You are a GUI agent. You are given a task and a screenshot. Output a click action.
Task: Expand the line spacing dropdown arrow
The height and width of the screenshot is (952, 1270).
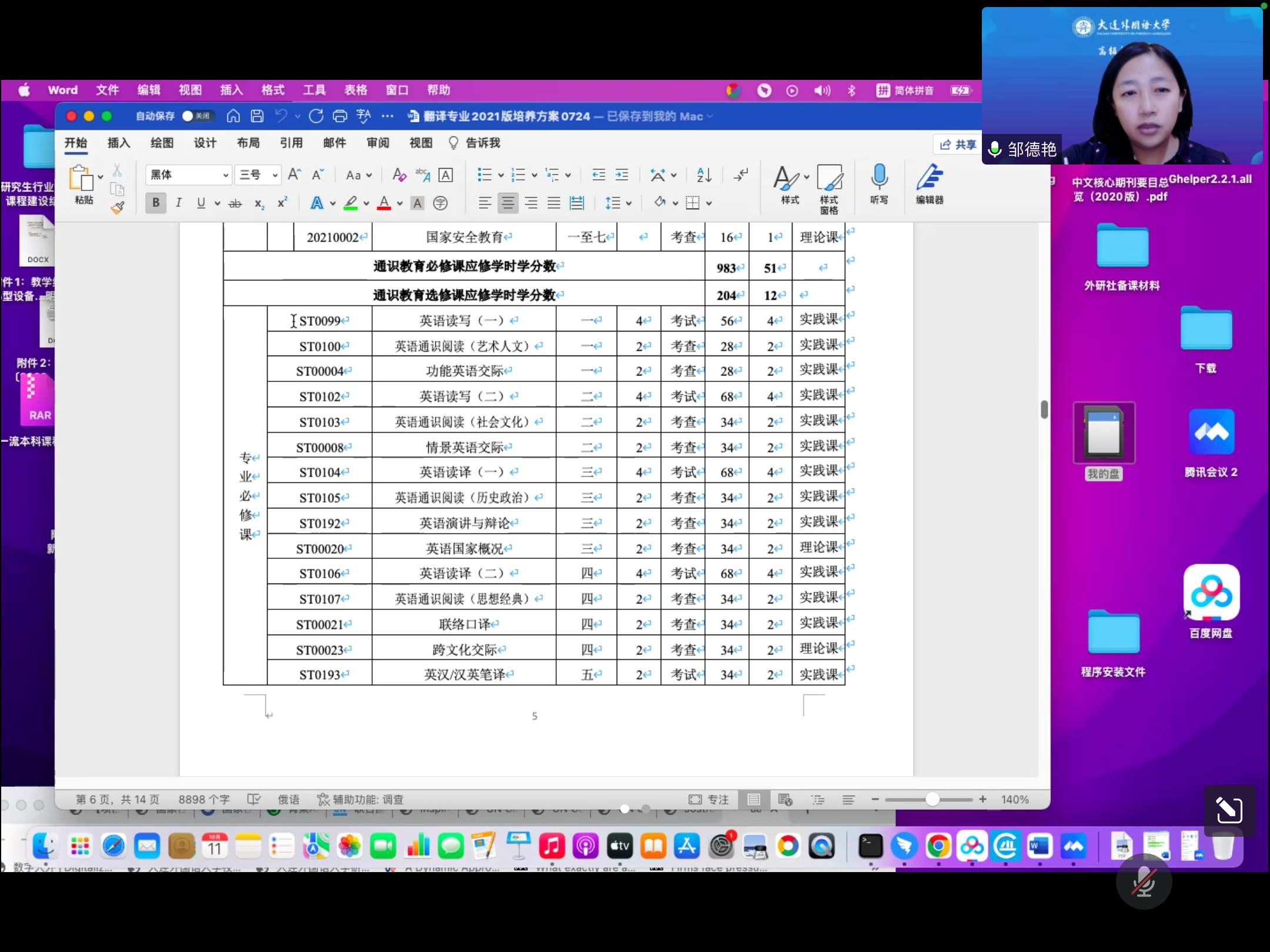point(629,203)
